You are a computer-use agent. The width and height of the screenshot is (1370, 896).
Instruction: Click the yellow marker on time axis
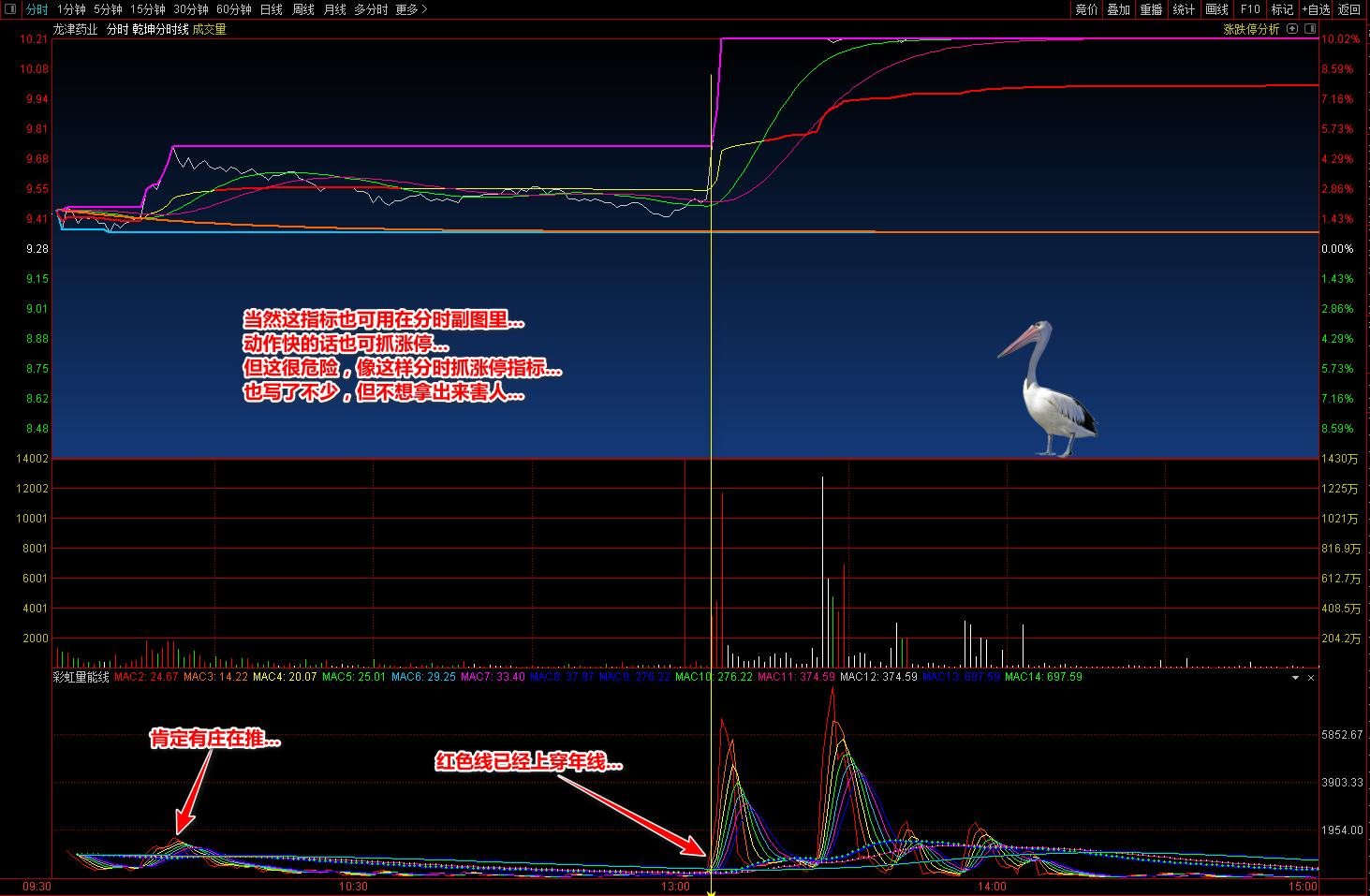point(711,892)
